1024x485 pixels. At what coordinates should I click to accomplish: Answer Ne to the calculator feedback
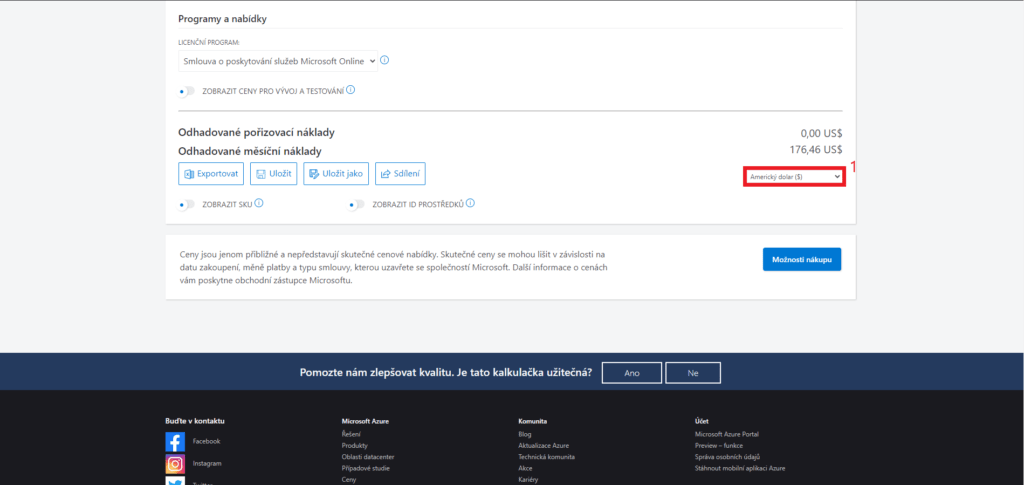(692, 372)
